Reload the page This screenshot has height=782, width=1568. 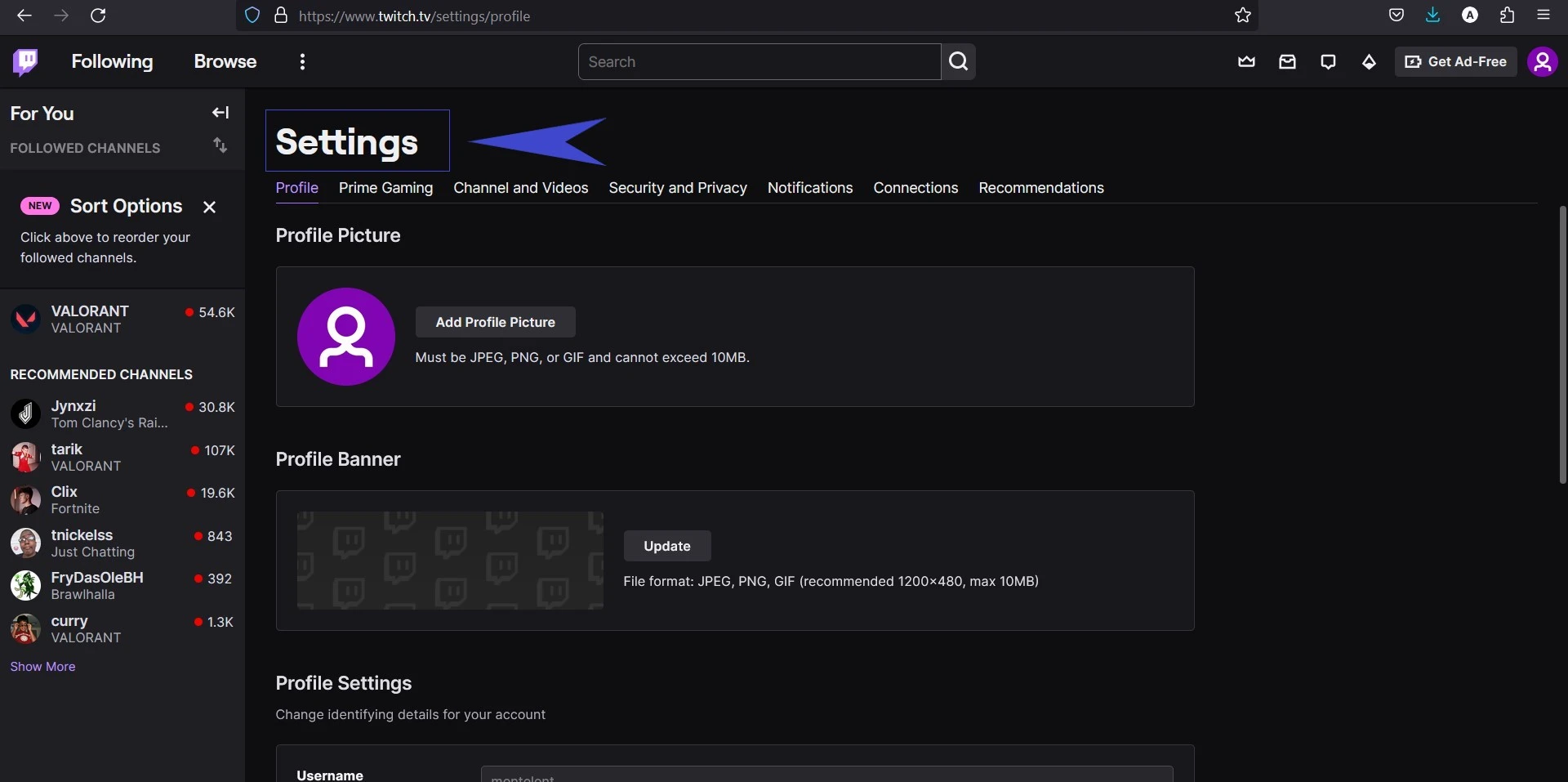click(x=98, y=16)
